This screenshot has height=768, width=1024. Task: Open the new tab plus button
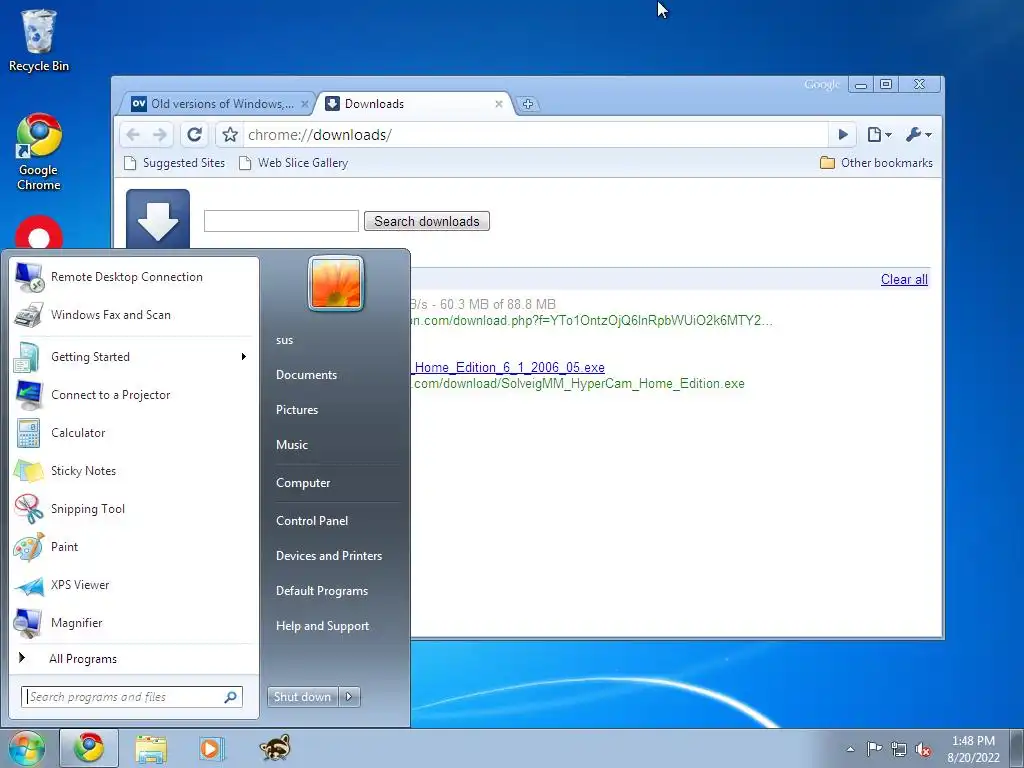tap(528, 104)
